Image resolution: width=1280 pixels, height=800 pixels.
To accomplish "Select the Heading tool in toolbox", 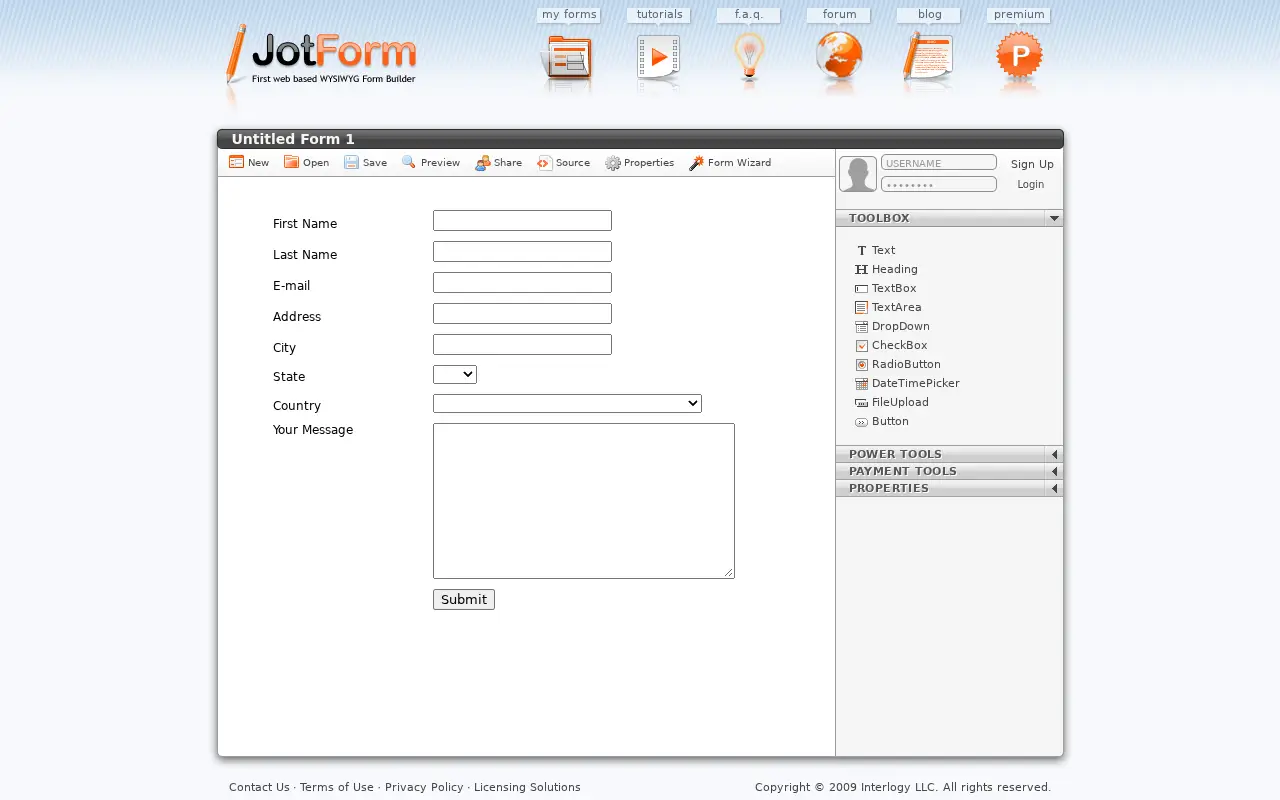I will coord(886,269).
